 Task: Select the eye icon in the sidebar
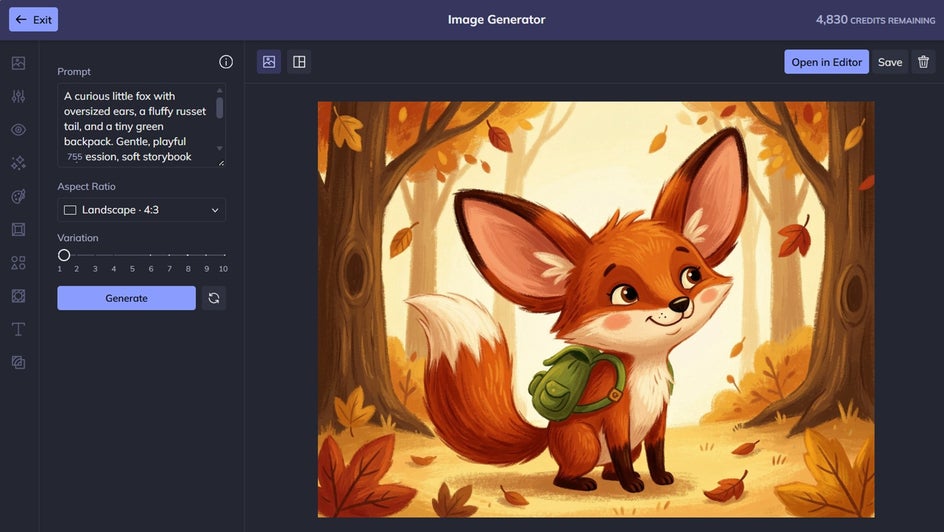click(19, 129)
